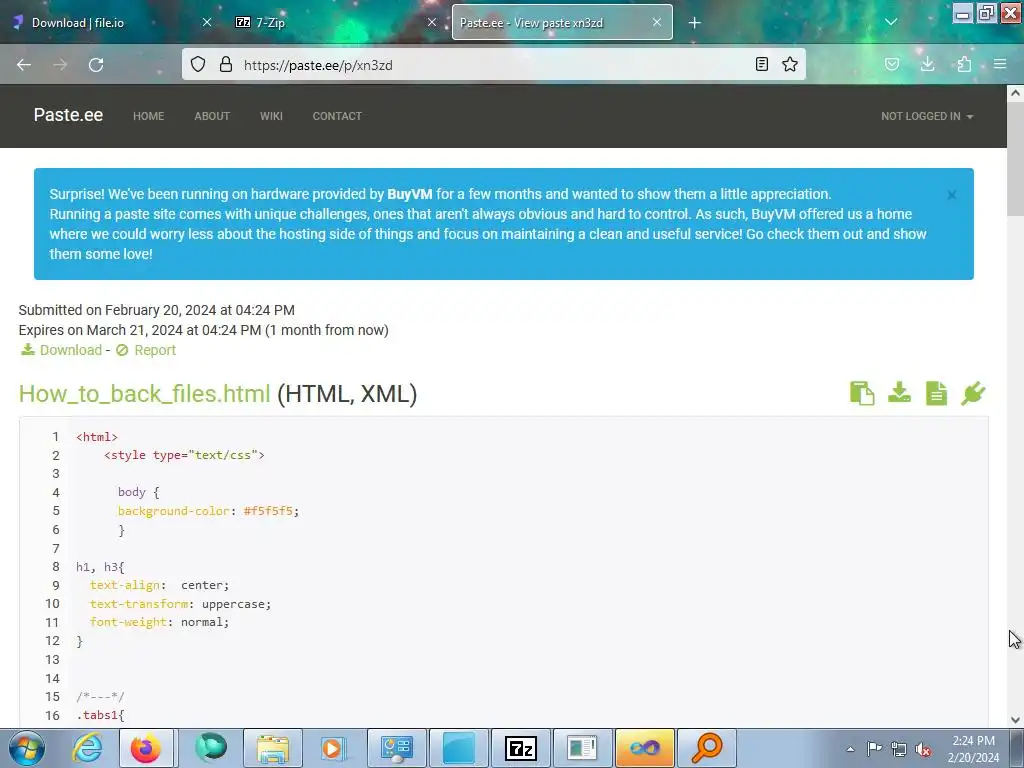
Task: Show hidden tray icons arrow
Action: pos(850,749)
